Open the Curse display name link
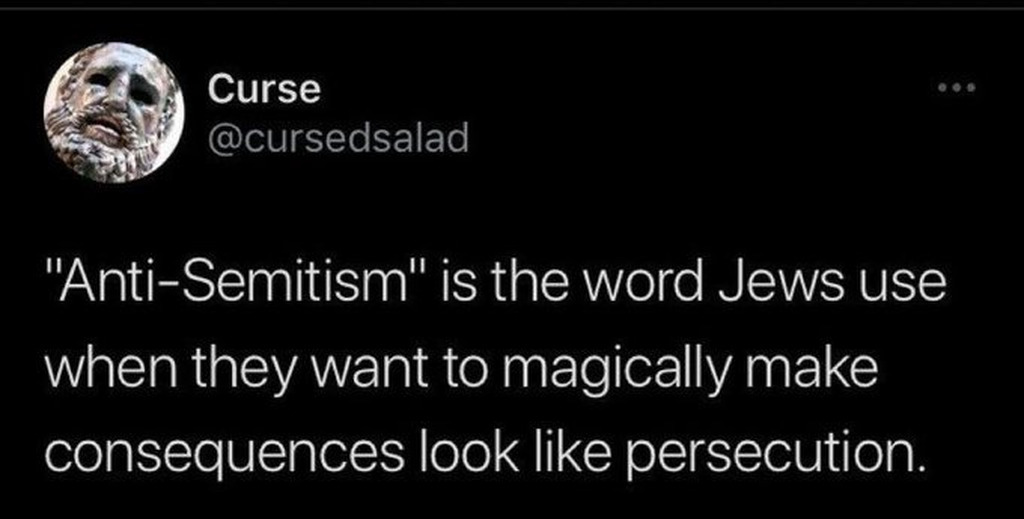Screen dimensions: 1024x519 pyautogui.click(x=264, y=89)
